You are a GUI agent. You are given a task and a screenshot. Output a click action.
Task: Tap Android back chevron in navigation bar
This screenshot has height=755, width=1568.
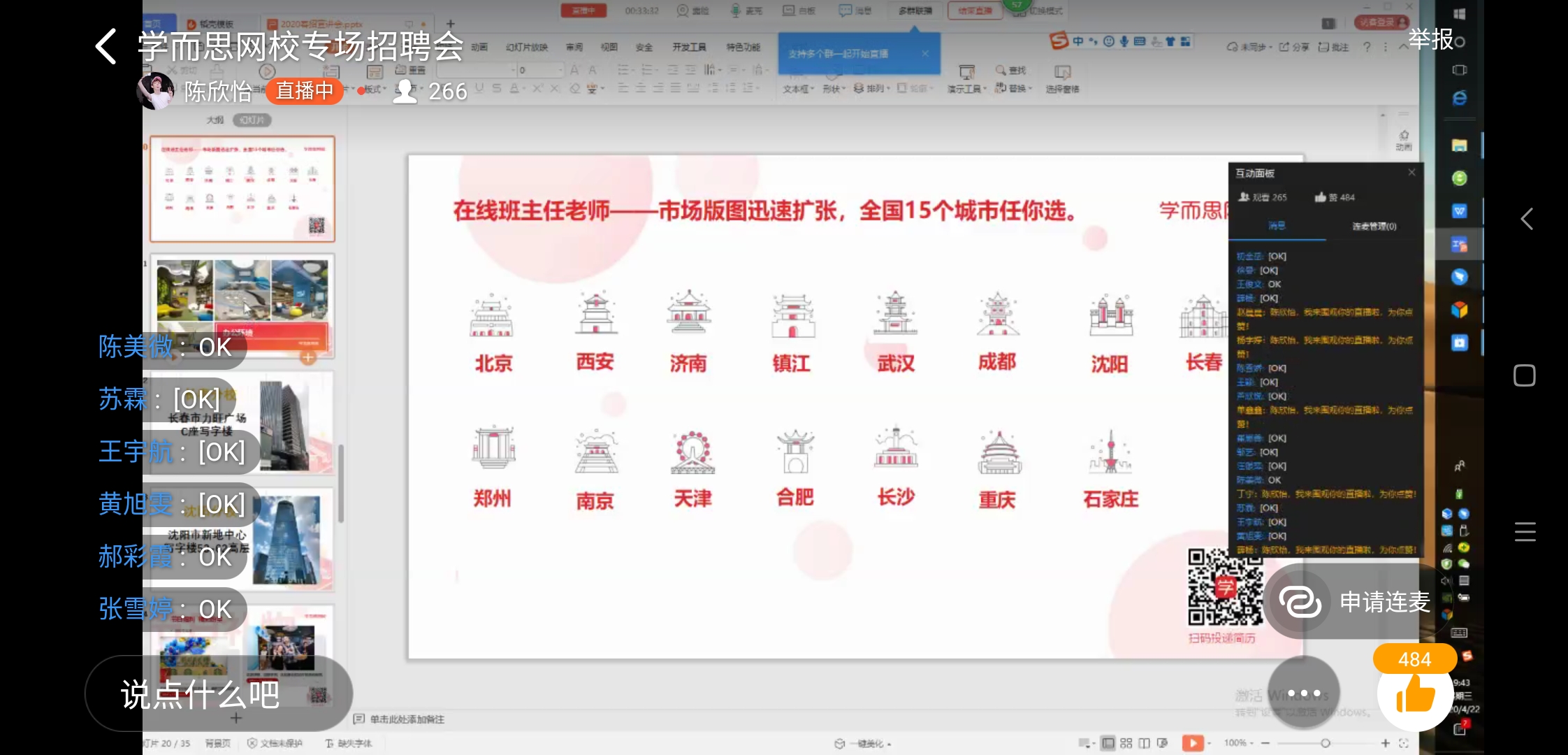[x=1527, y=219]
